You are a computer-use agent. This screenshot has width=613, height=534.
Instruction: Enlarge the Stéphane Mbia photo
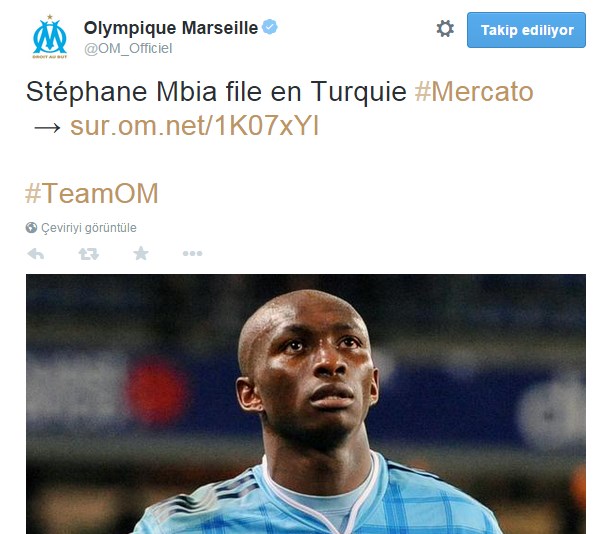[306, 404]
